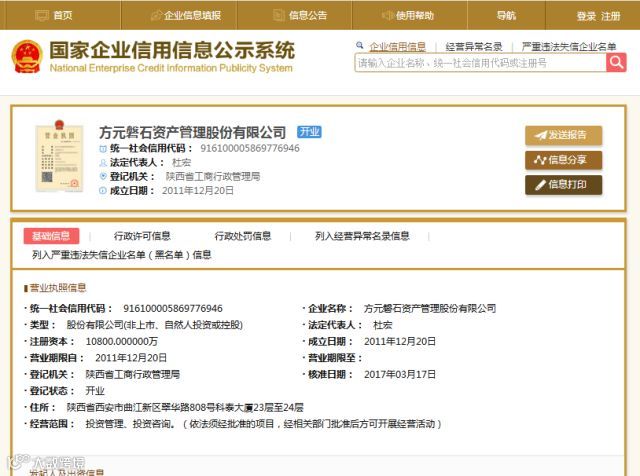Open 企业信息填报 in the top navigation
This screenshot has height=476, width=640.
186,16
